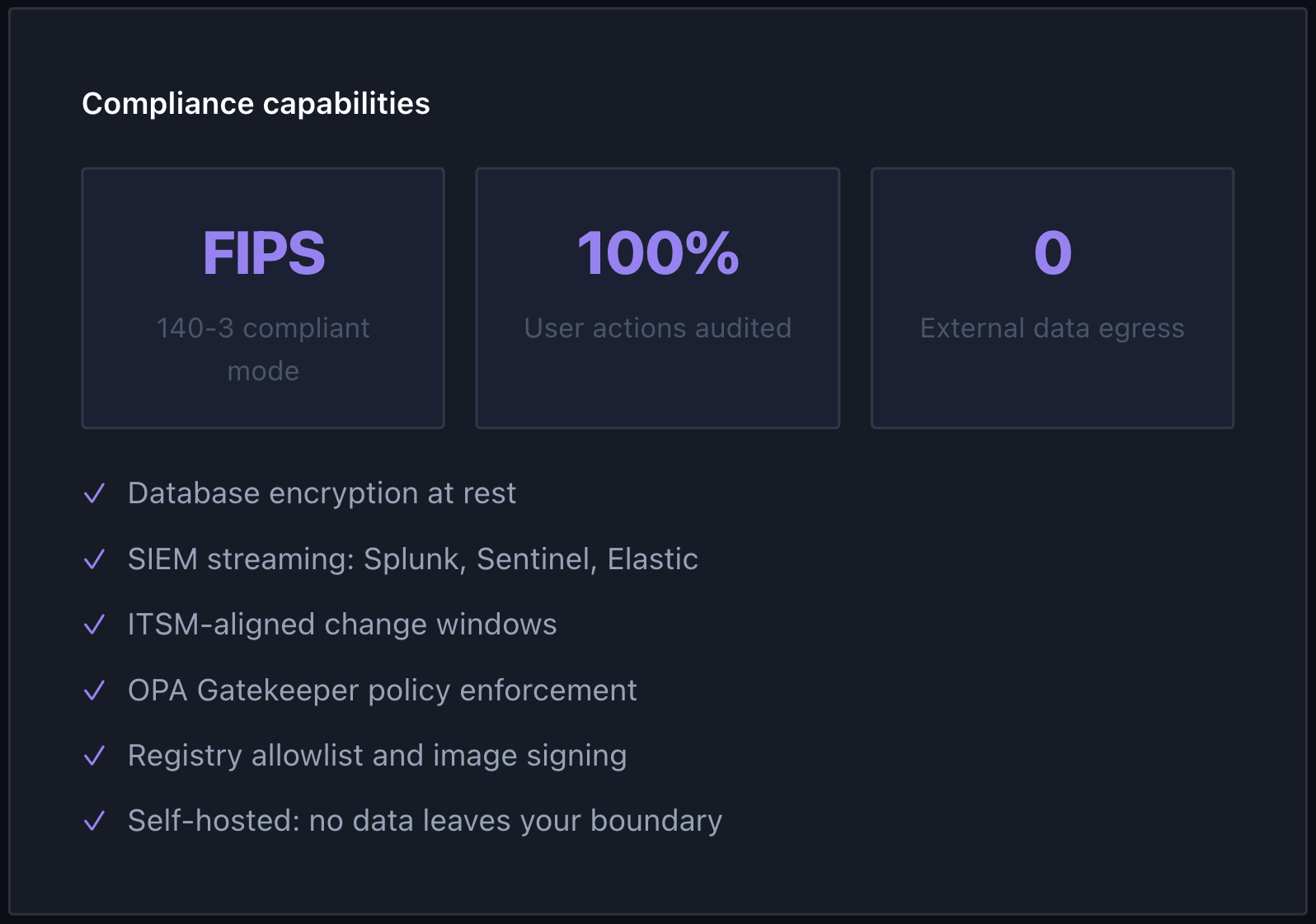Click the 140-3 compliant mode label
The height and width of the screenshot is (924, 1316).
pyautogui.click(x=263, y=350)
